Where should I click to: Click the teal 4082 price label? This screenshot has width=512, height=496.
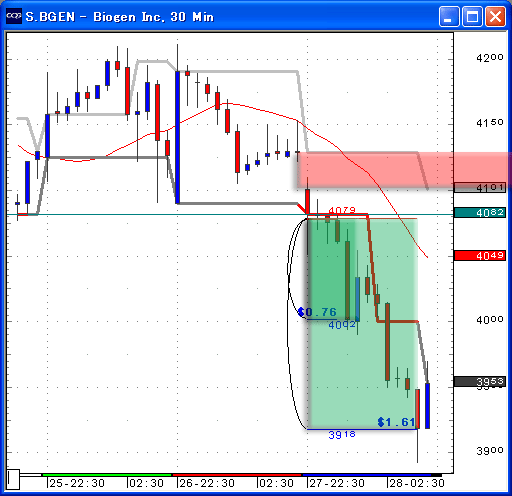click(x=480, y=212)
